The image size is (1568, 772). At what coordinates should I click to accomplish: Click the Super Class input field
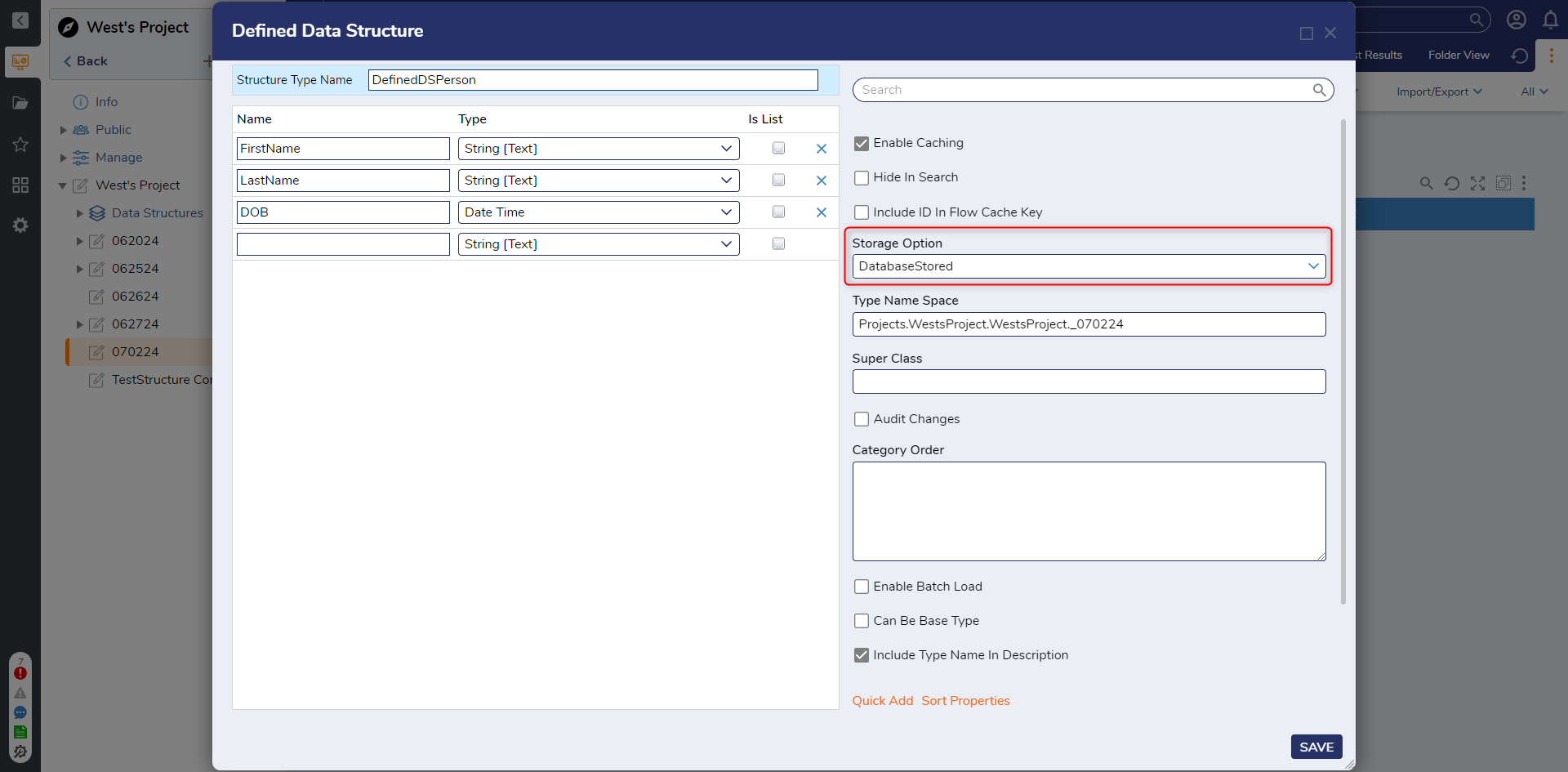tap(1089, 382)
